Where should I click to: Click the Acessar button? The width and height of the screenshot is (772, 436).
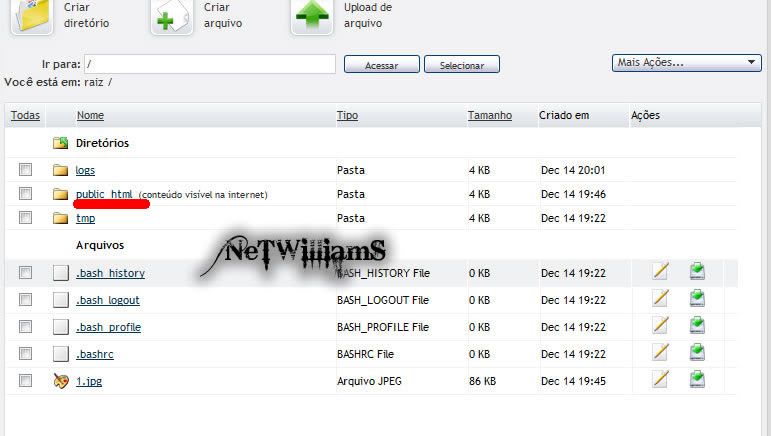pos(382,64)
